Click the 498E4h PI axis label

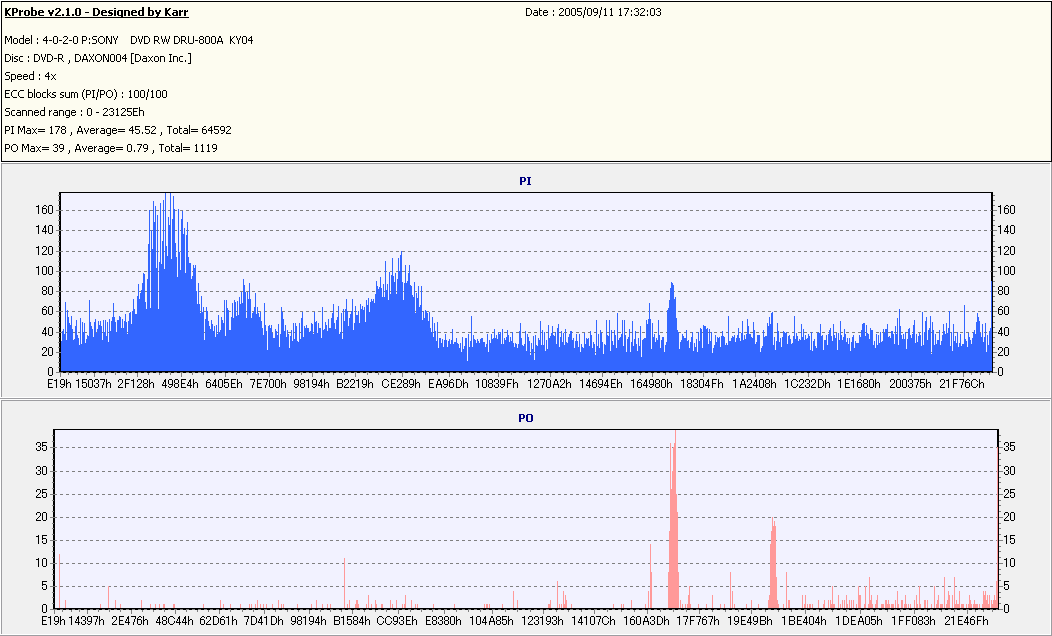click(180, 384)
